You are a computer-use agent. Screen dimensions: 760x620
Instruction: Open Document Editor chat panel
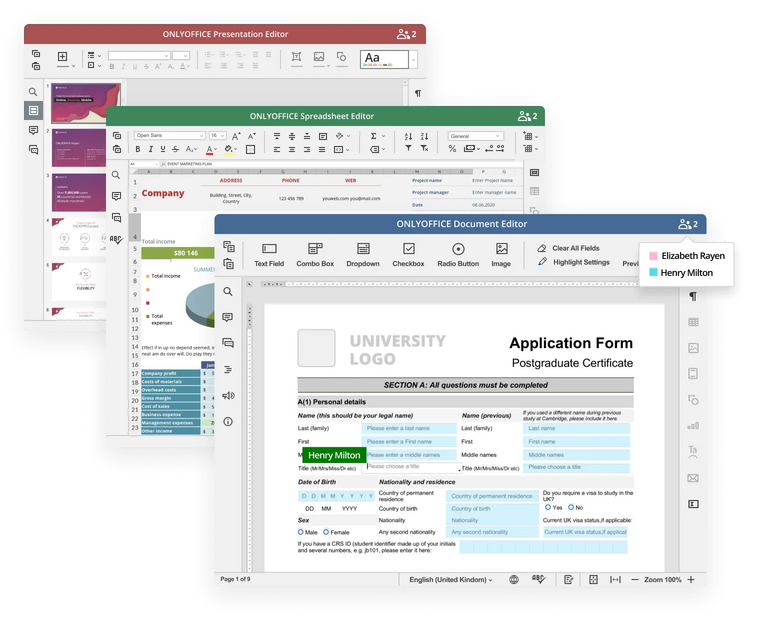(228, 343)
